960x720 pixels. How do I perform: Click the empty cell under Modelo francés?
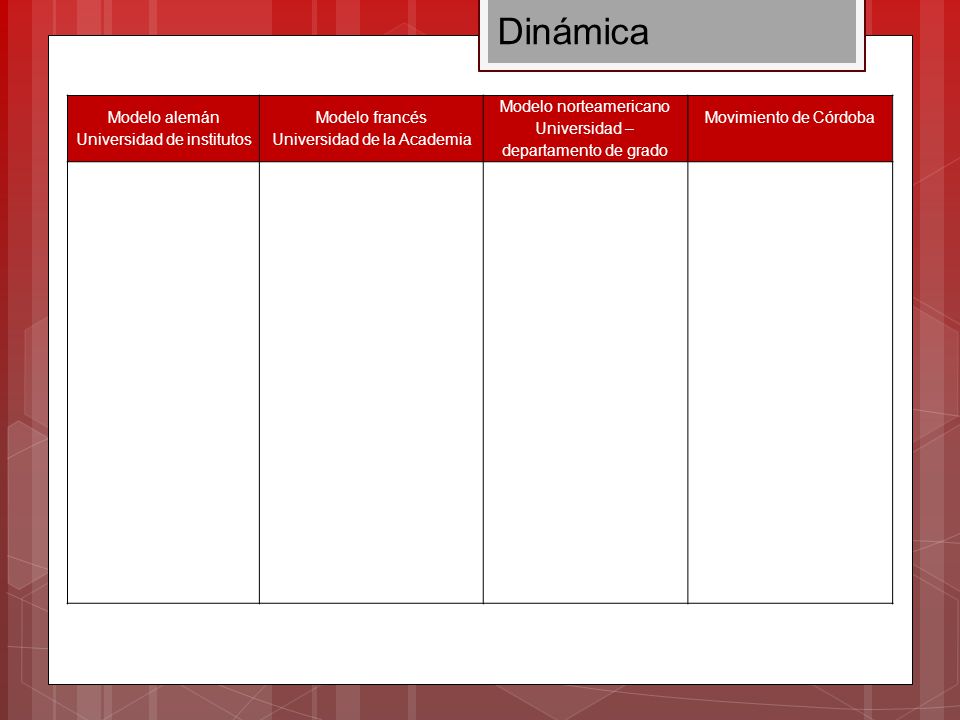click(372, 383)
